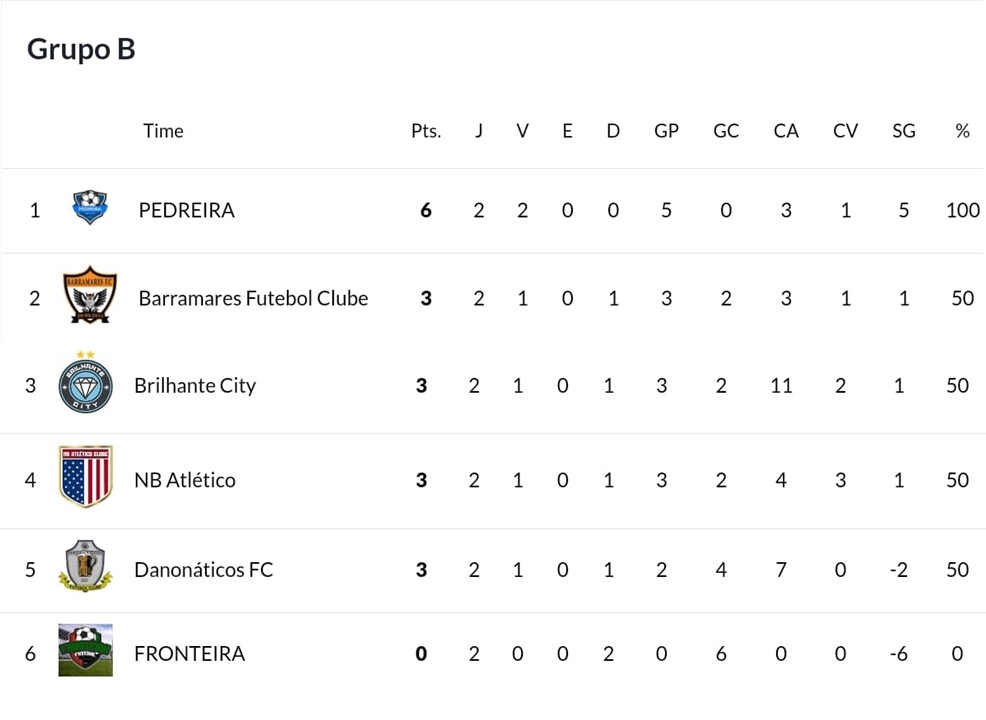The width and height of the screenshot is (986, 720).
Task: Open the PEDREIRA team name link
Action: click(x=187, y=210)
